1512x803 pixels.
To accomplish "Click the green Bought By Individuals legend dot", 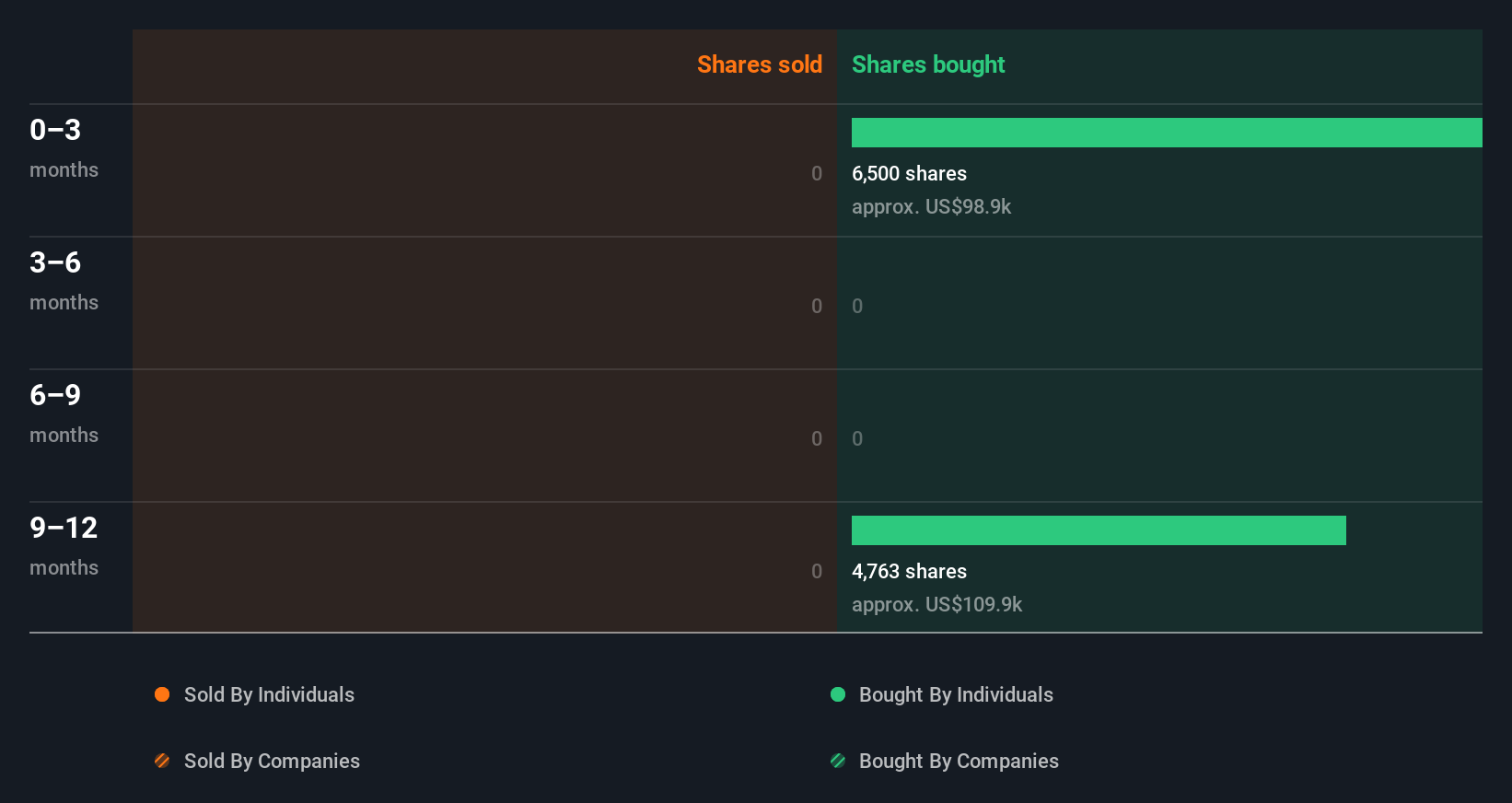I will (x=838, y=694).
